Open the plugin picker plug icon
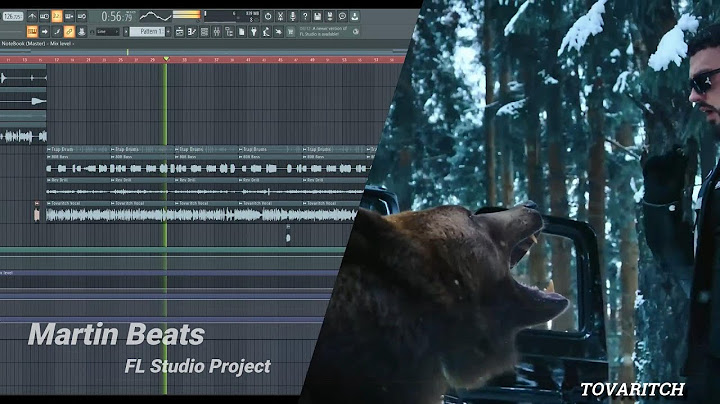The image size is (720, 404). coord(254,32)
